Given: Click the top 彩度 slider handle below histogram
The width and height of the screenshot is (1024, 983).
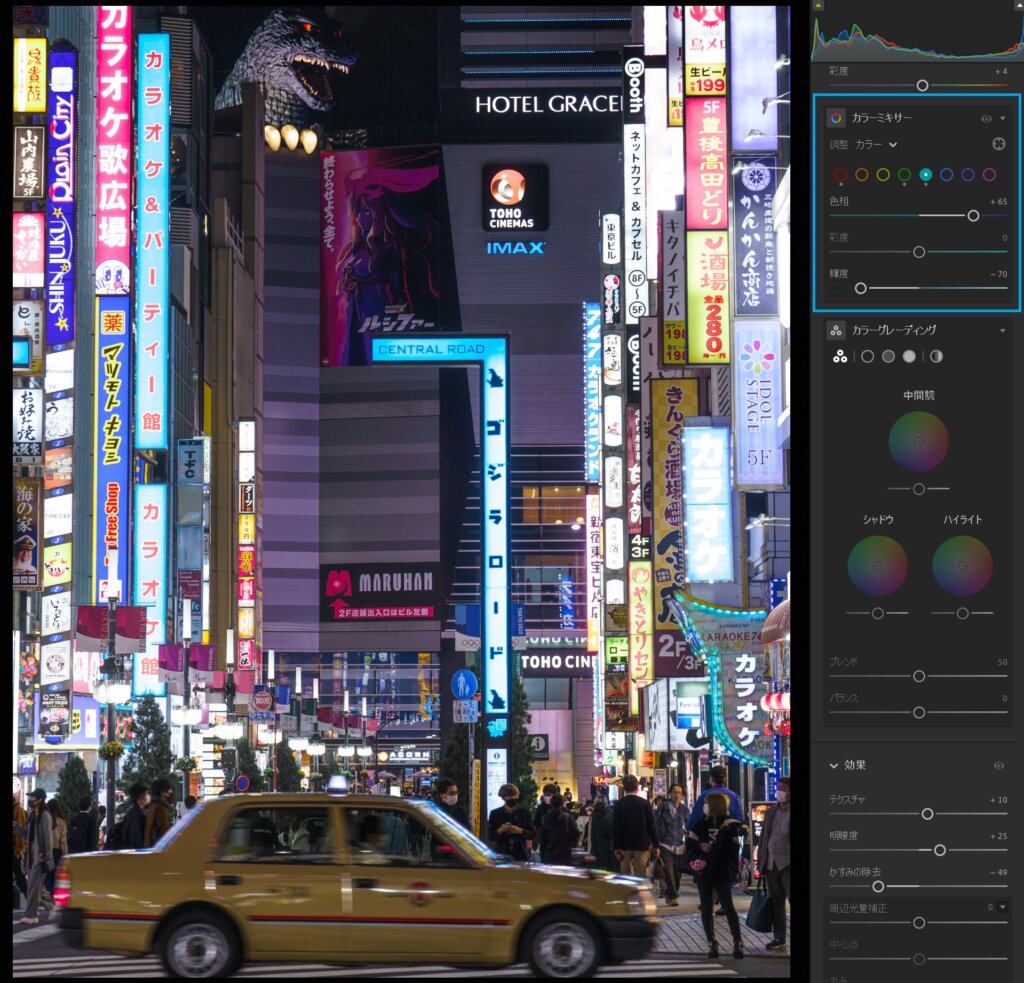Looking at the screenshot, I should [922, 86].
